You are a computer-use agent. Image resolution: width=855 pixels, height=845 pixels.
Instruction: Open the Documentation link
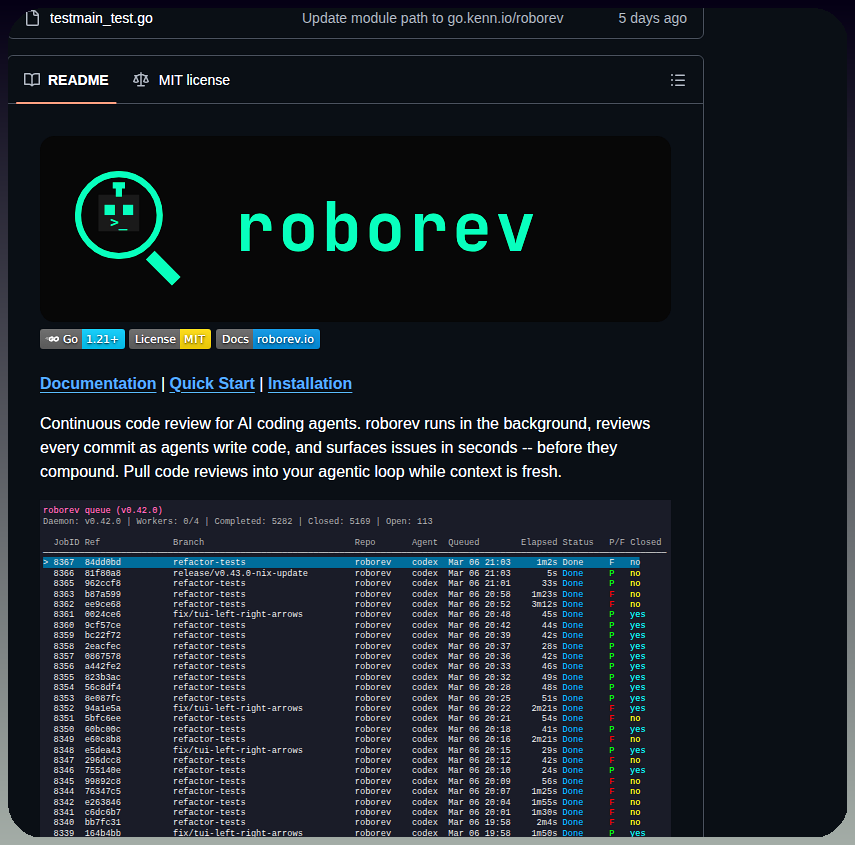pyautogui.click(x=98, y=383)
